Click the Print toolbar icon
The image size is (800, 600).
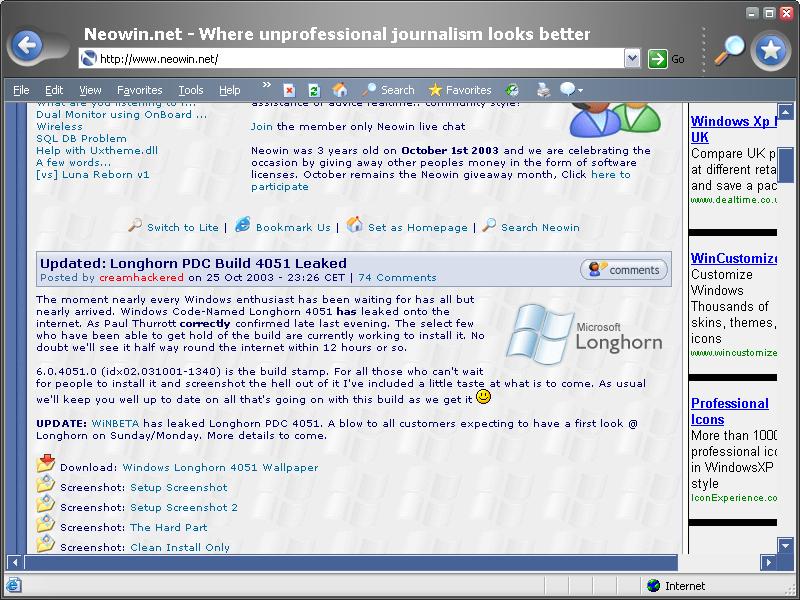[543, 90]
